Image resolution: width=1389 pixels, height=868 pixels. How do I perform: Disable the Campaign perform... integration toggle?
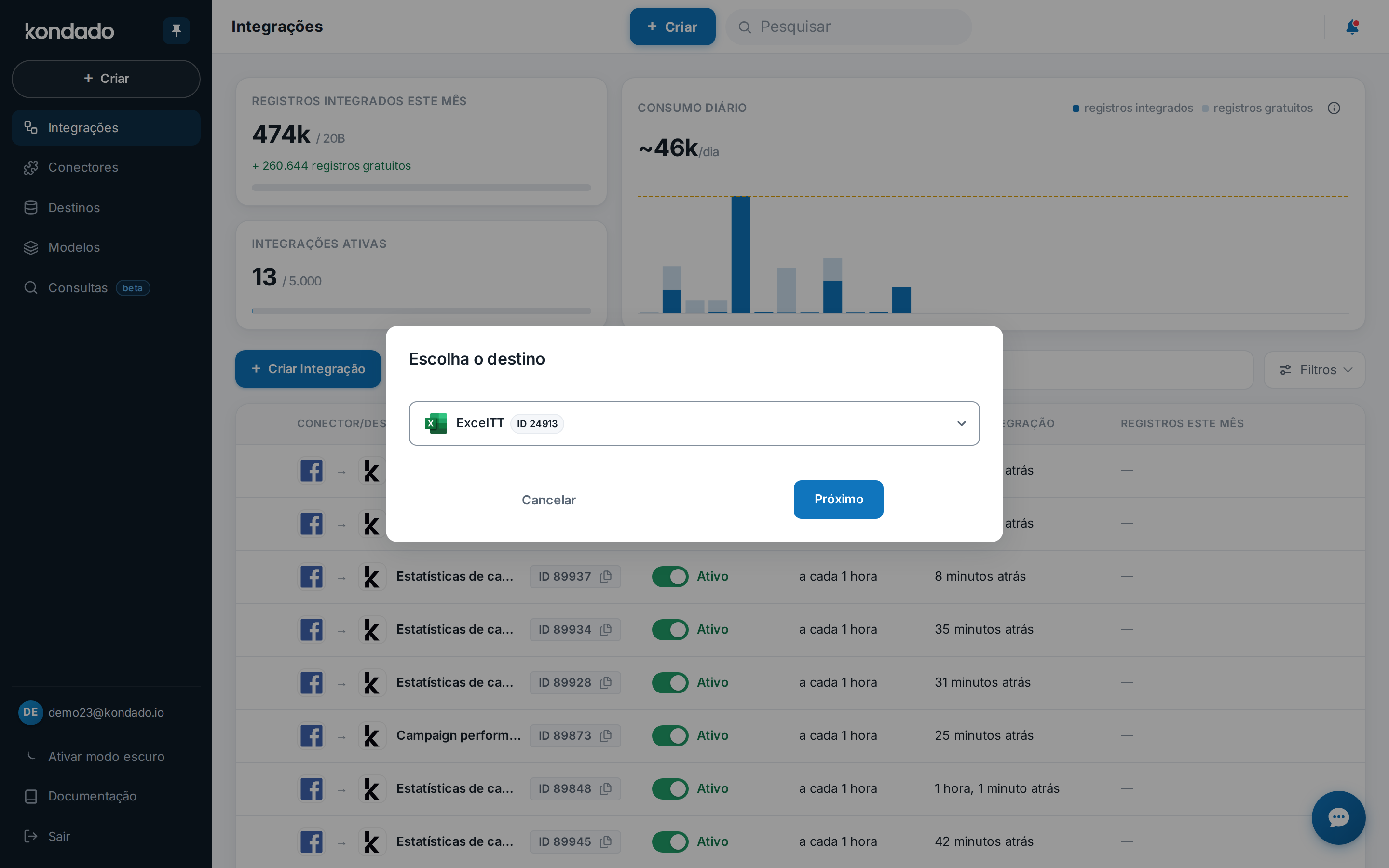[x=670, y=735]
